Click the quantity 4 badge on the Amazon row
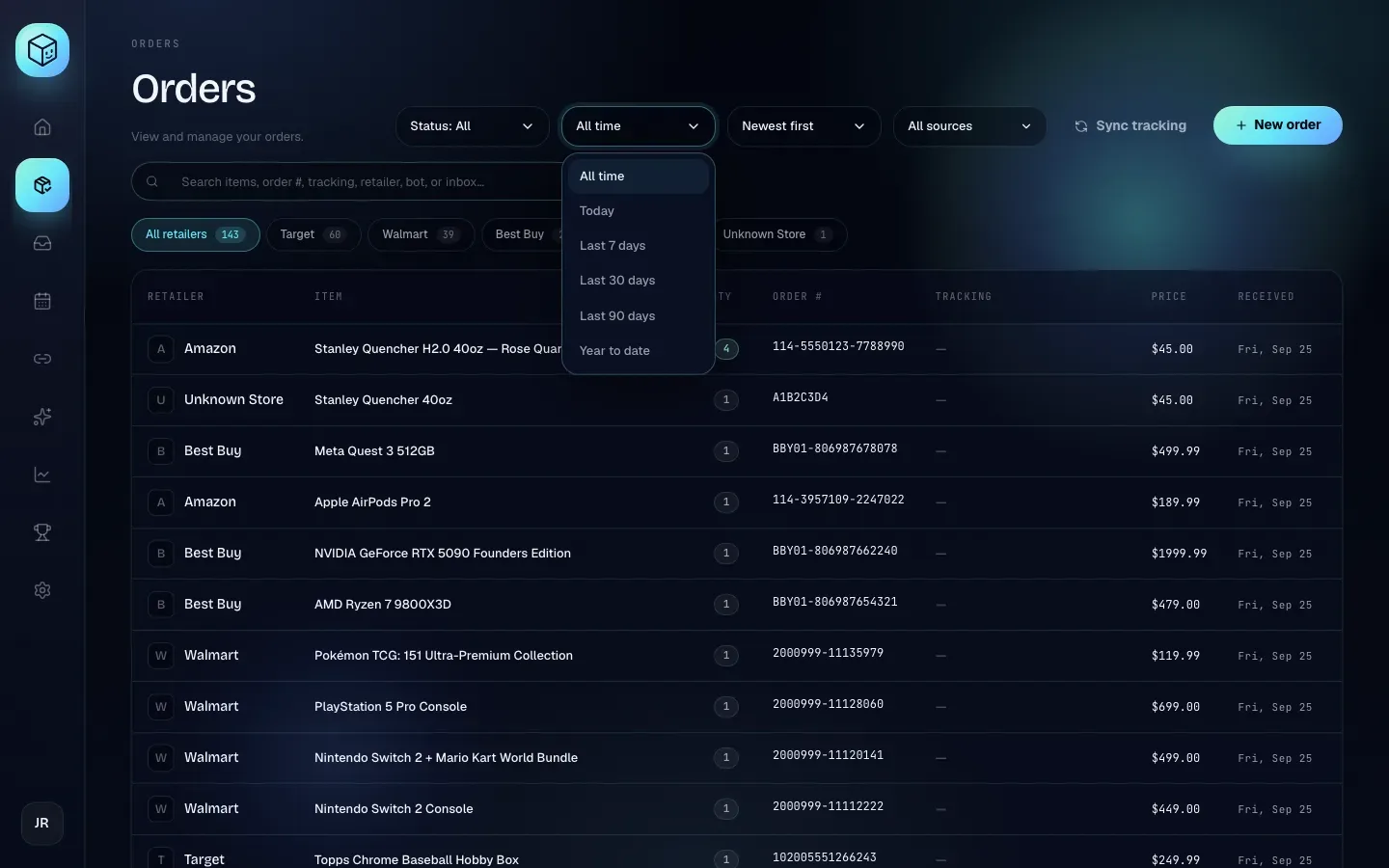The width and height of the screenshot is (1389, 868). [x=726, y=349]
